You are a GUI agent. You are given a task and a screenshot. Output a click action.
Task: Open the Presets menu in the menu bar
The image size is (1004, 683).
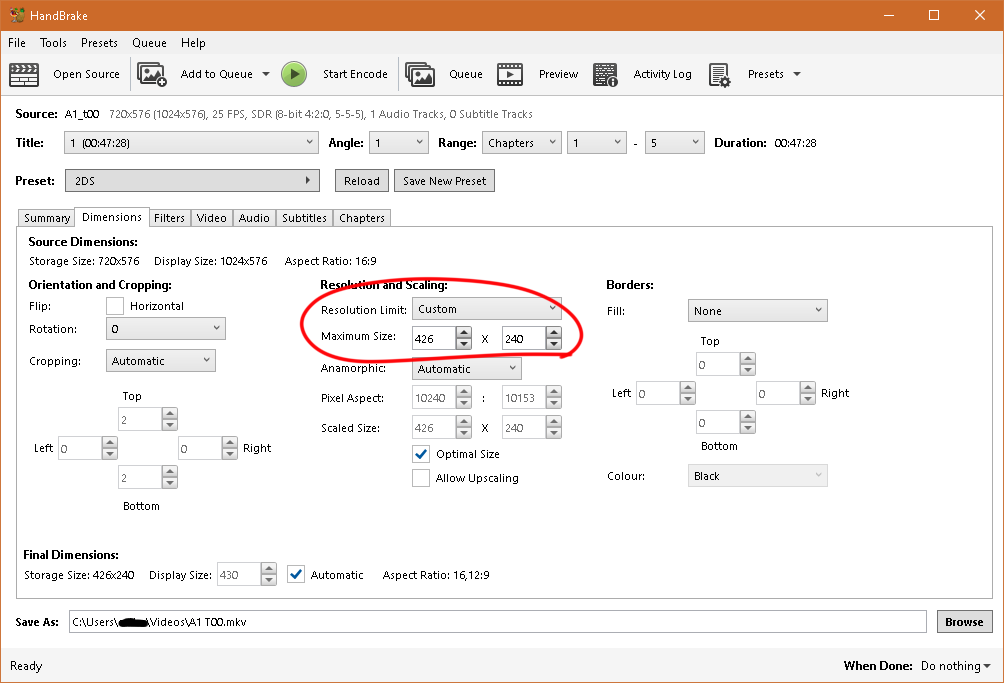99,43
